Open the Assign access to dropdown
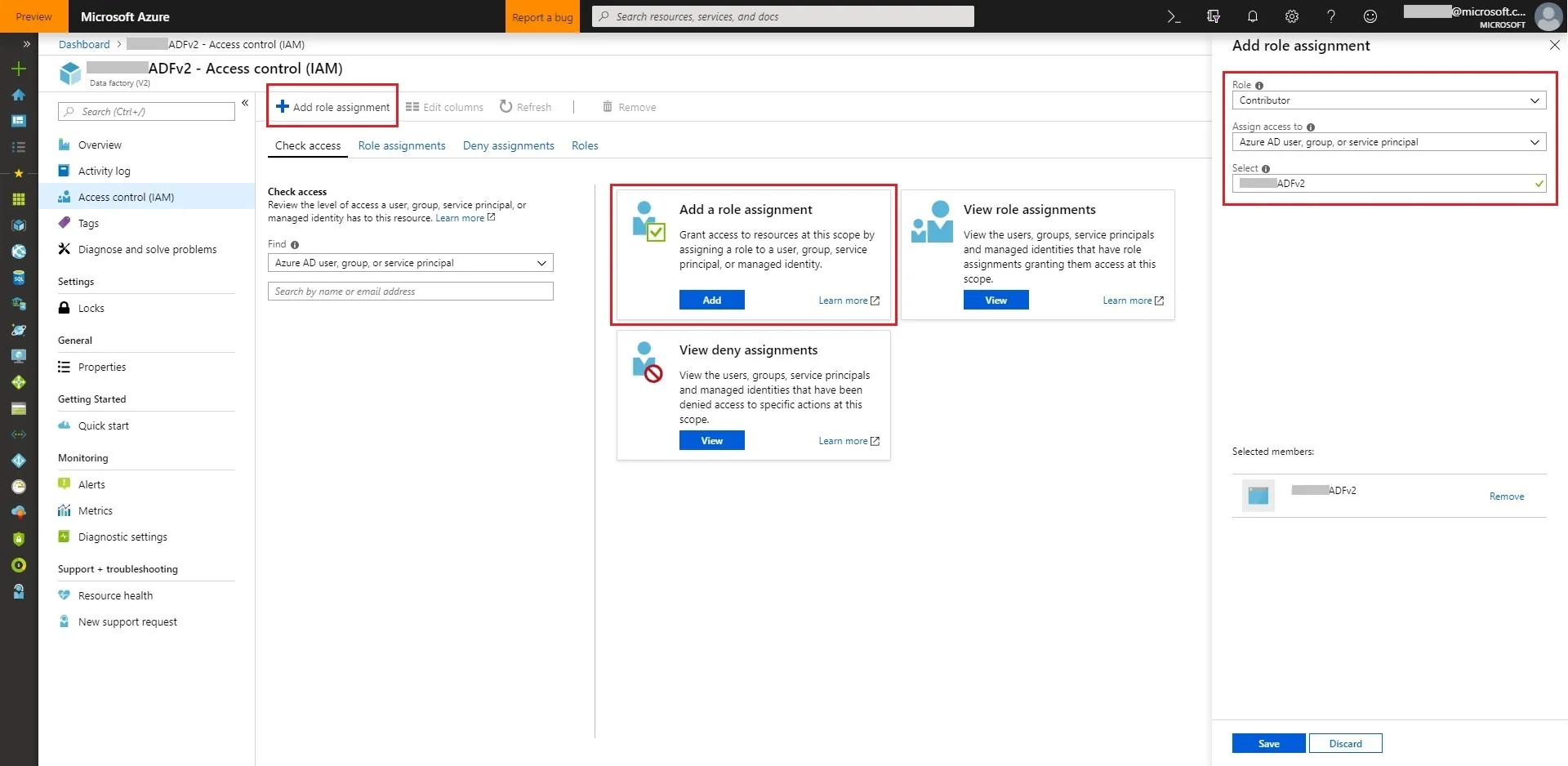 1389,142
